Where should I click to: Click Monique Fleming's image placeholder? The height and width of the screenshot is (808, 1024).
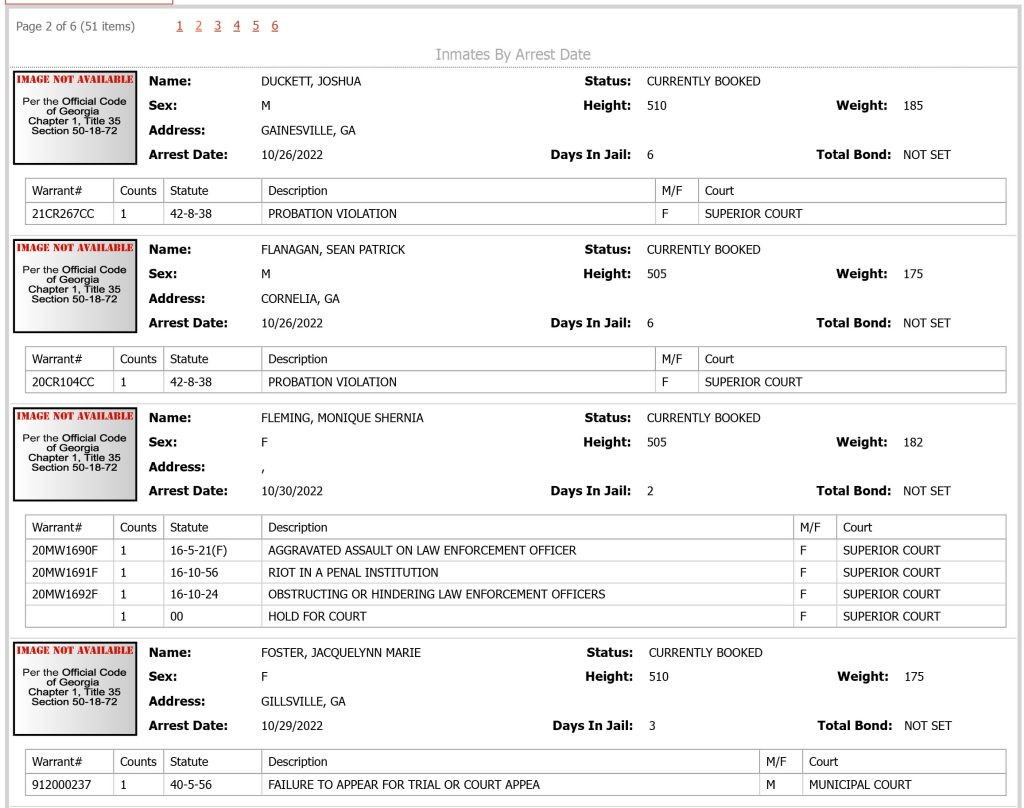coord(75,455)
